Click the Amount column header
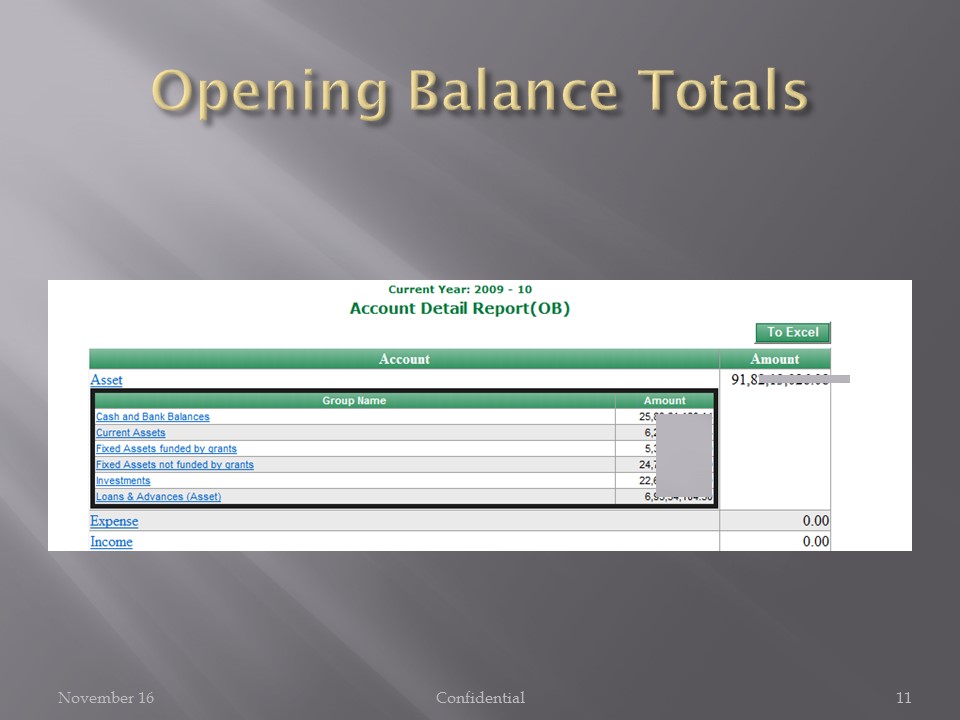The image size is (960, 720). click(x=775, y=359)
